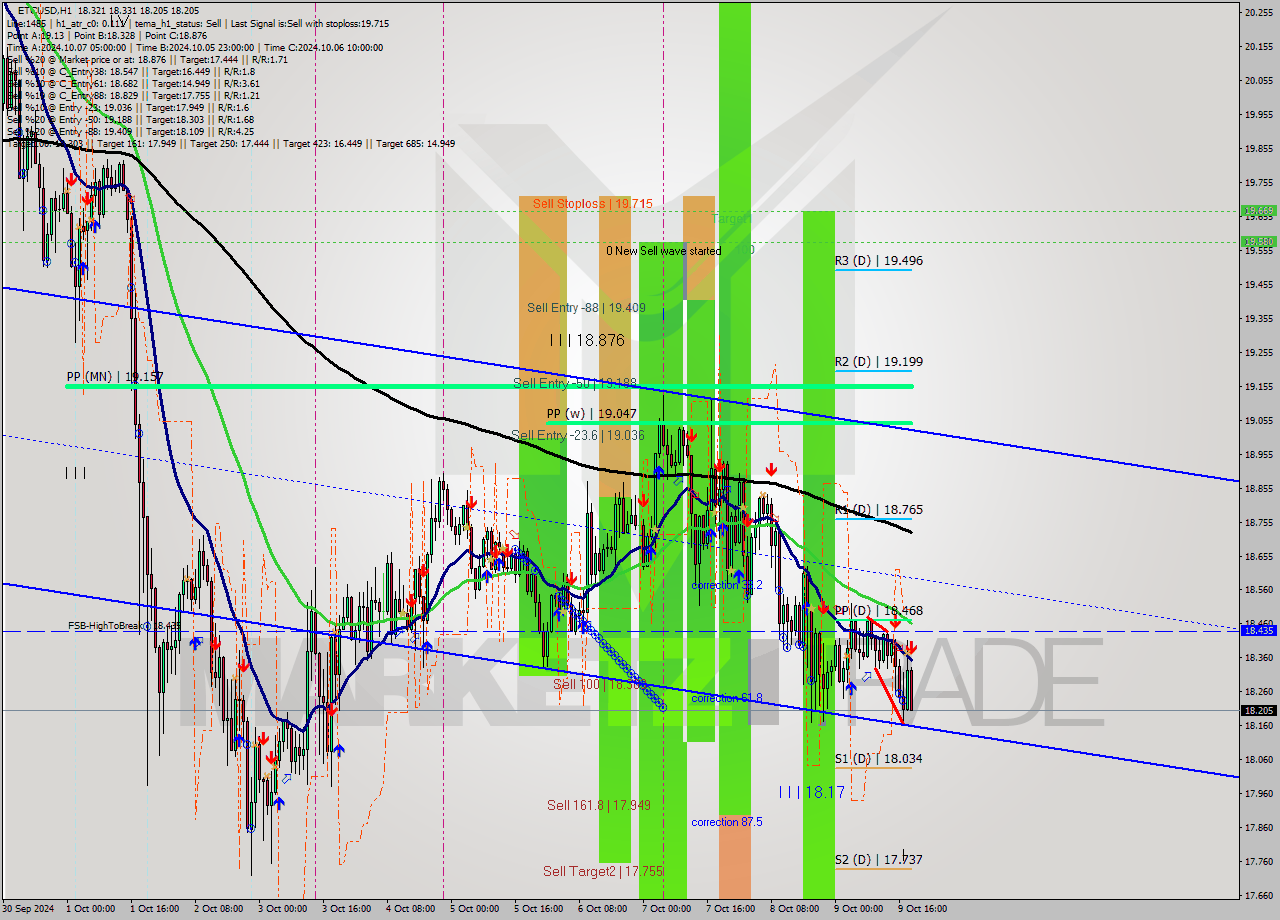Click the 20.055 price axis label
The height and width of the screenshot is (920, 1280).
tap(1258, 80)
